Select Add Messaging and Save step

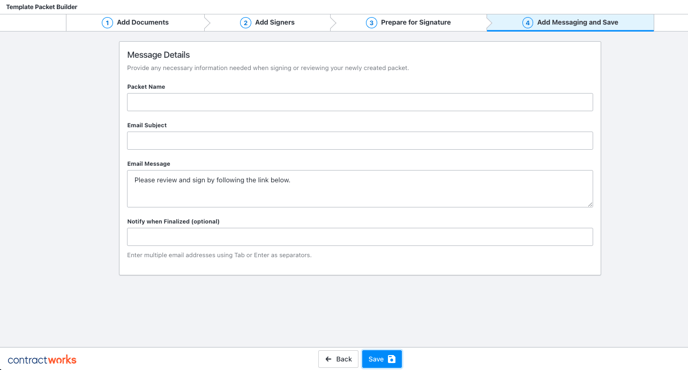pyautogui.click(x=570, y=23)
